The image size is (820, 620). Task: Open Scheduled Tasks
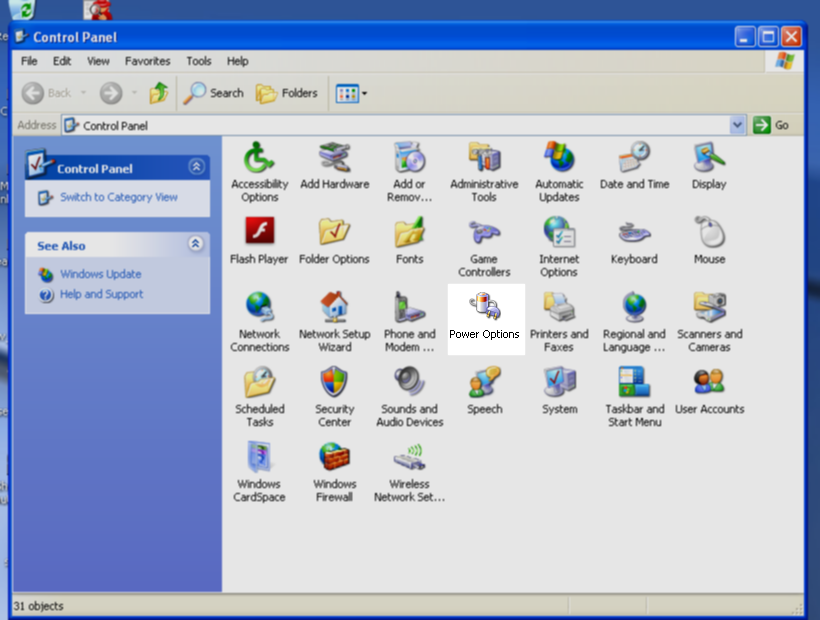pyautogui.click(x=259, y=397)
